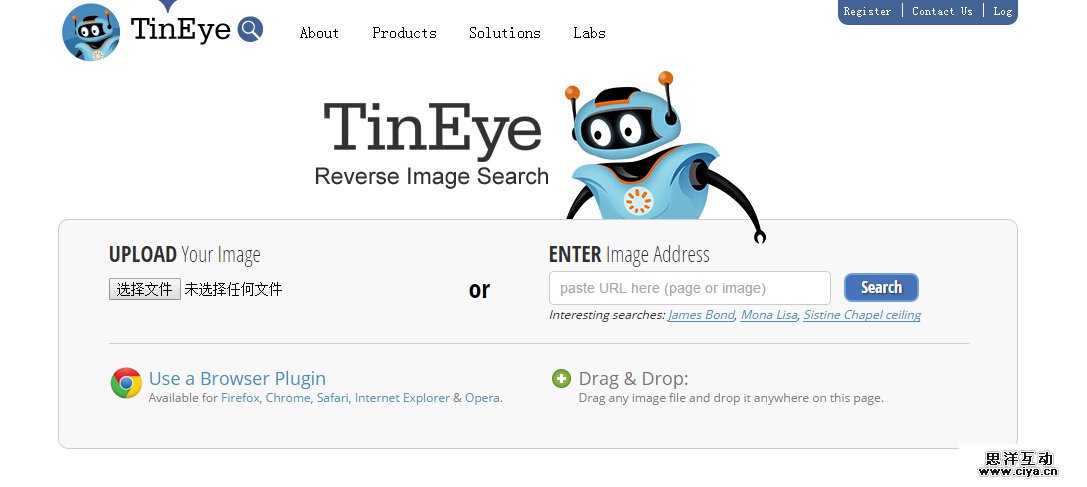Click the 选择文件 choose file button
The height and width of the screenshot is (487, 1087).
coord(145,289)
